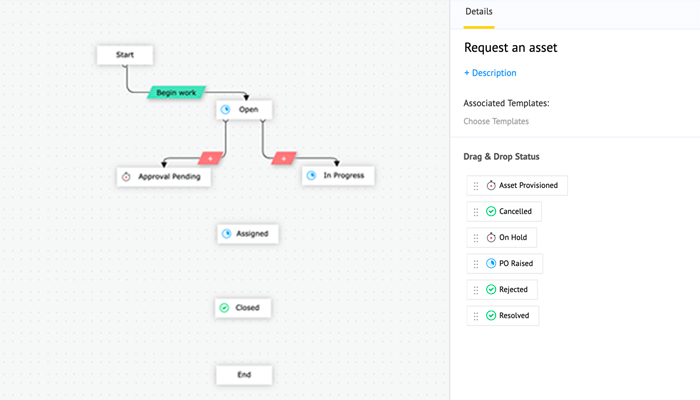Click the Asset Provisioned clock icon

click(x=491, y=186)
